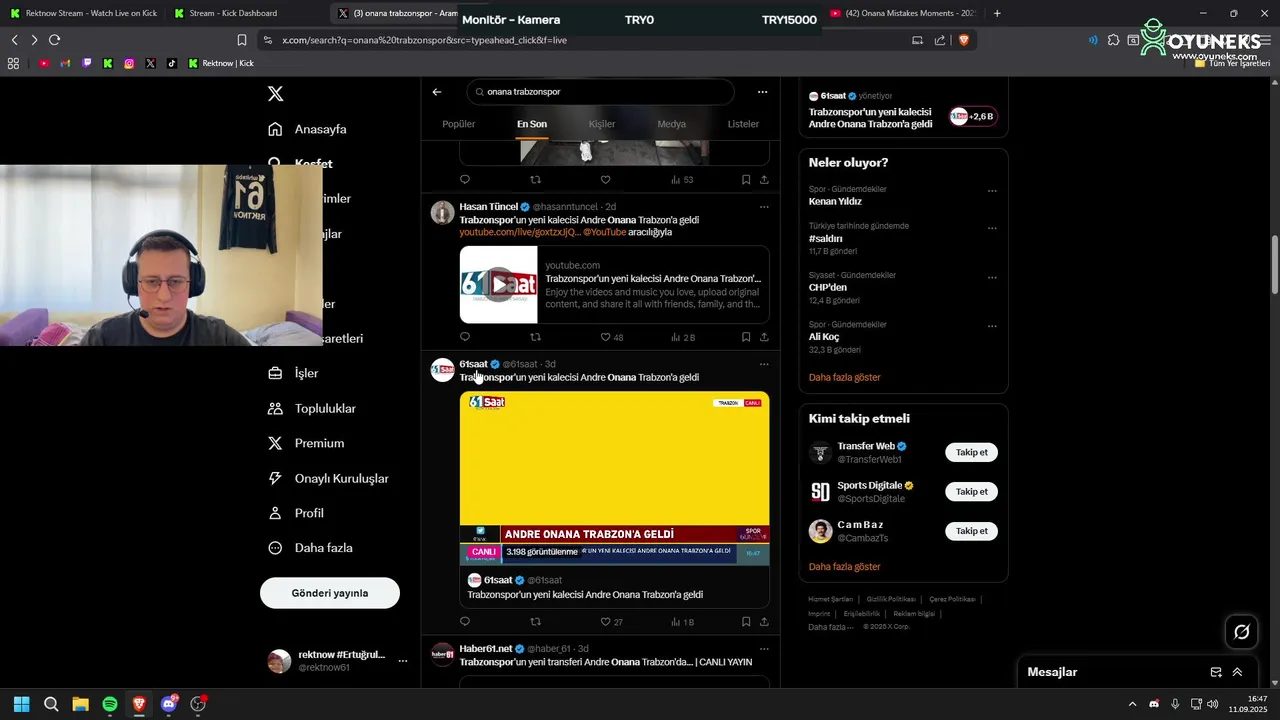Click the Brave Shields lion icon

[x=964, y=40]
